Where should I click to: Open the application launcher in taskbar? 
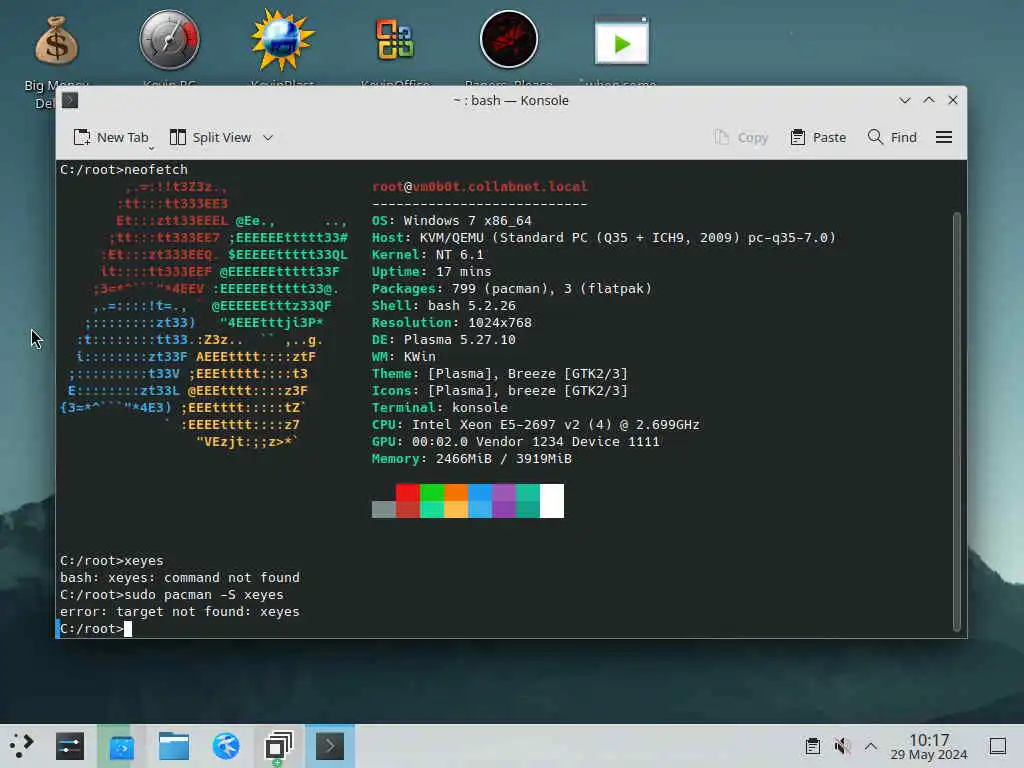coord(22,746)
